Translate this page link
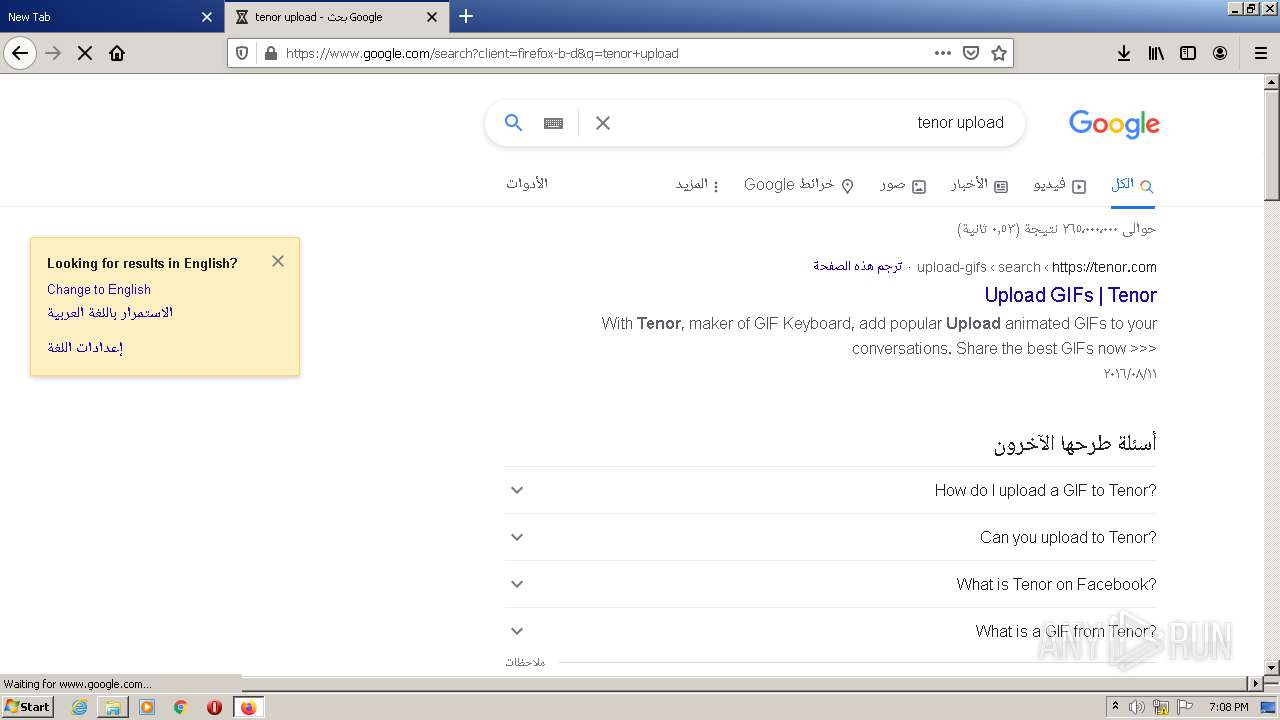The width and height of the screenshot is (1280, 720). (857, 266)
